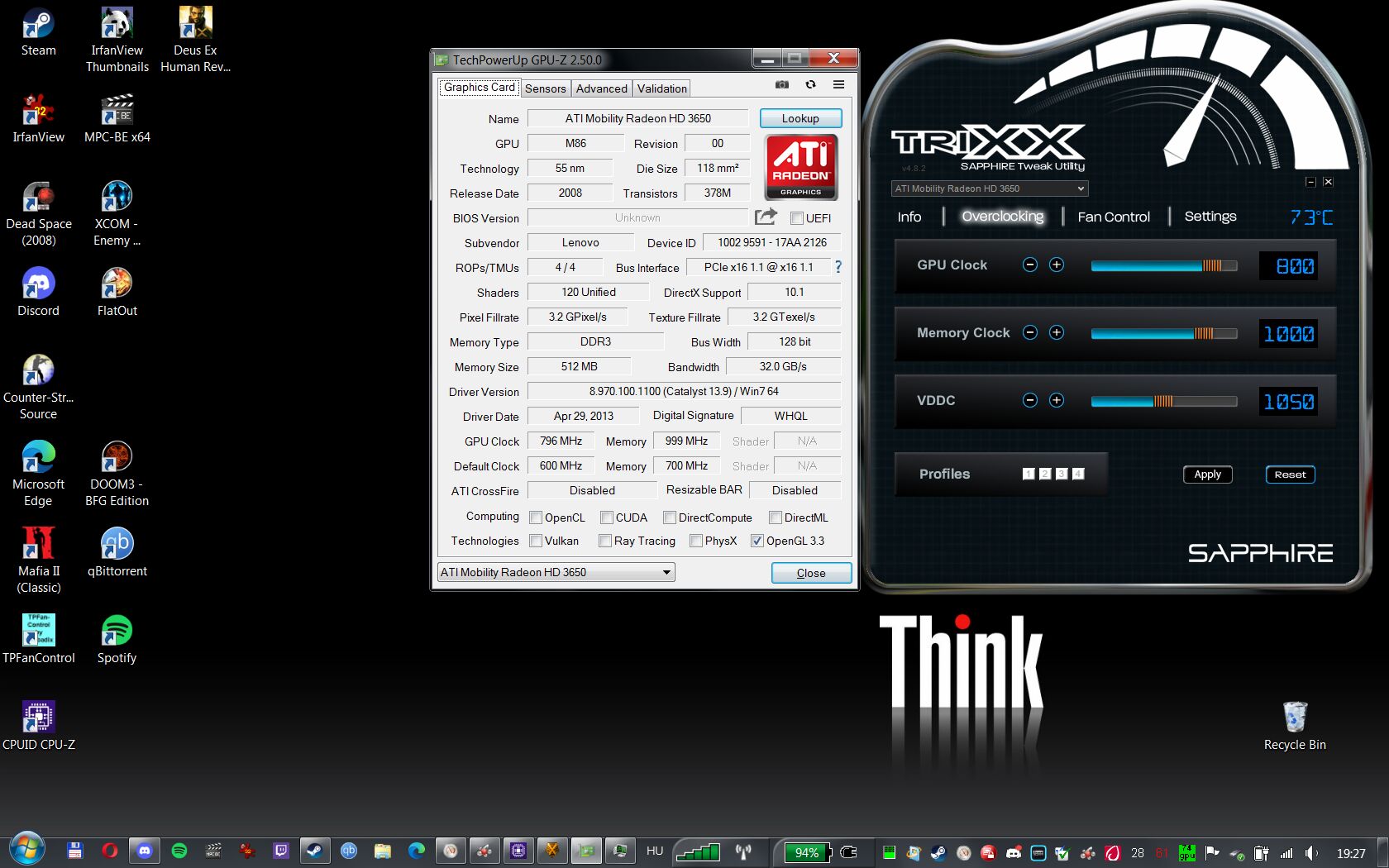Open TPFanControl desktop icon
The image size is (1389, 868).
(x=38, y=640)
